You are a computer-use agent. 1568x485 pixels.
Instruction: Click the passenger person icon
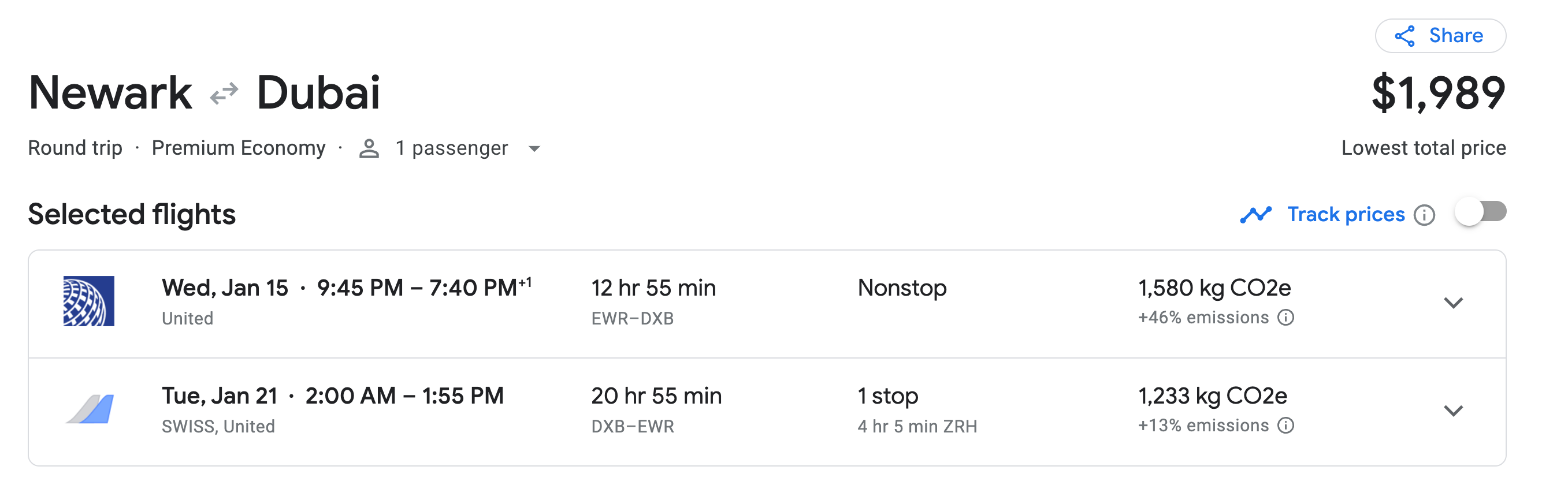(x=369, y=148)
